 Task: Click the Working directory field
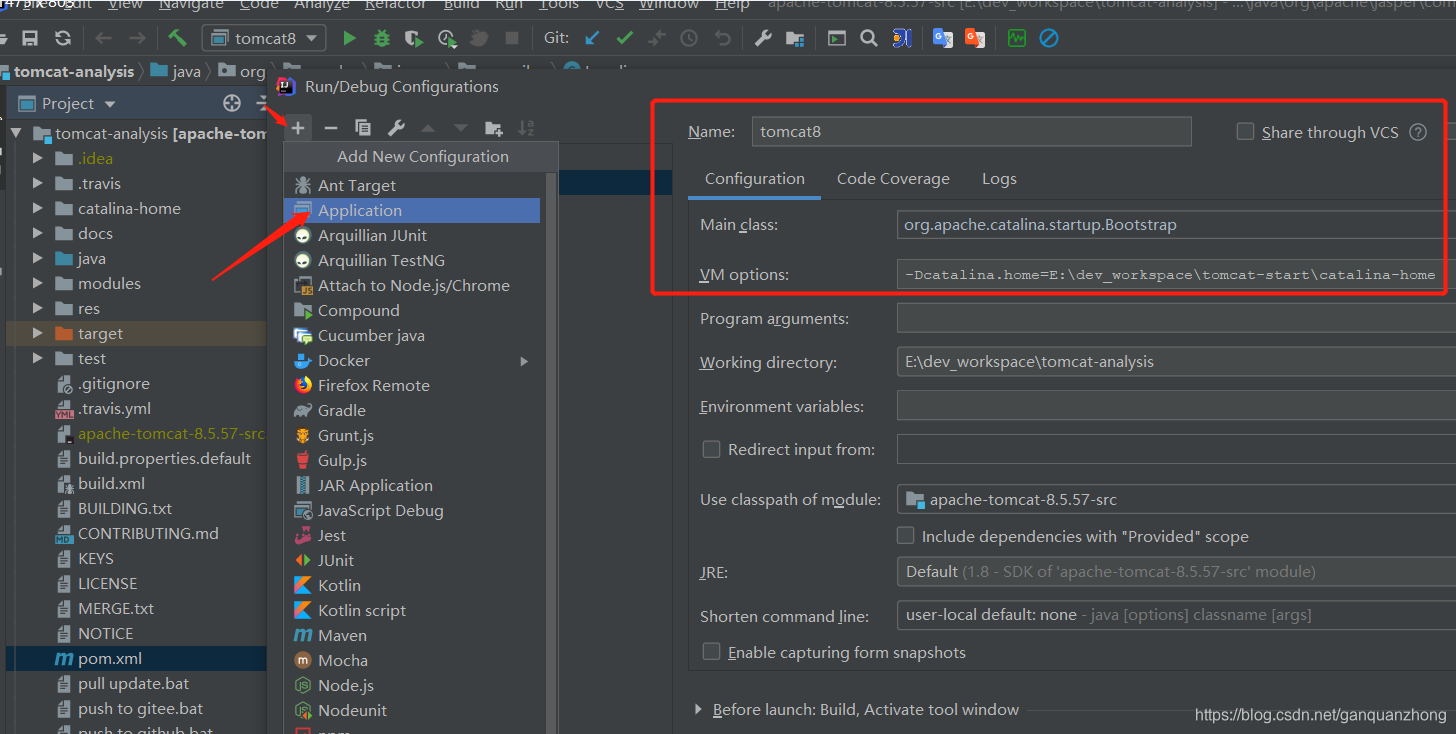pos(1176,362)
